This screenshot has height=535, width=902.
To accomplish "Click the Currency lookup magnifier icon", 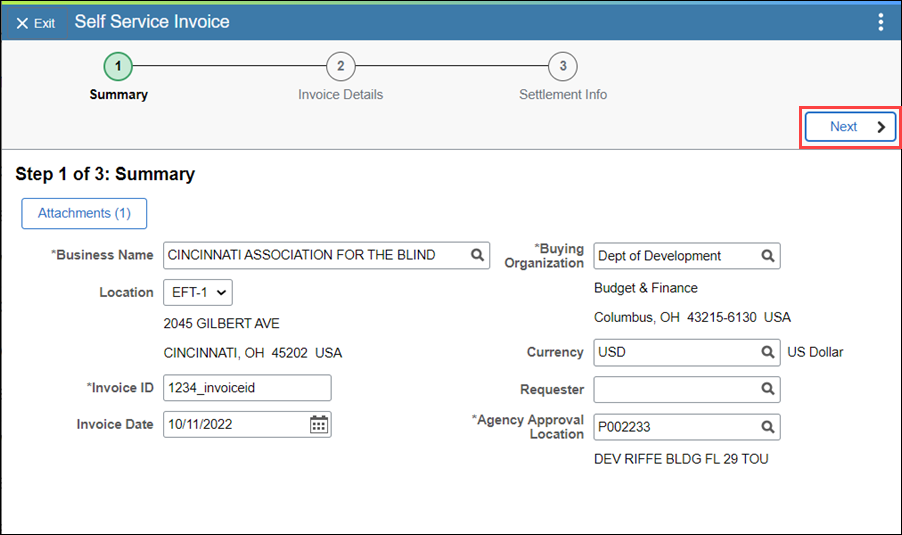I will tap(767, 352).
